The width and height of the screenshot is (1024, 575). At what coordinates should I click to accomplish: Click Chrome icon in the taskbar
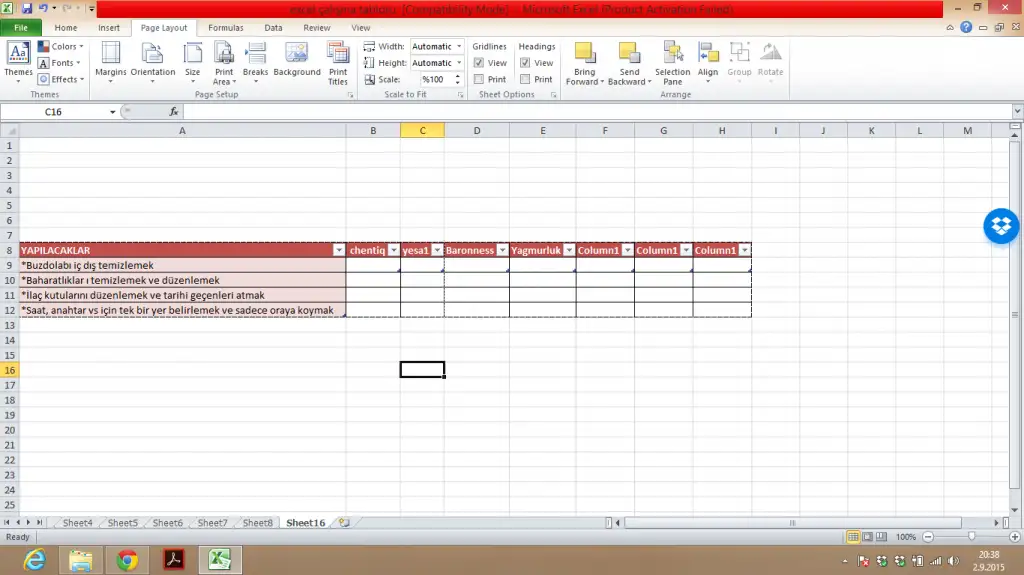127,560
